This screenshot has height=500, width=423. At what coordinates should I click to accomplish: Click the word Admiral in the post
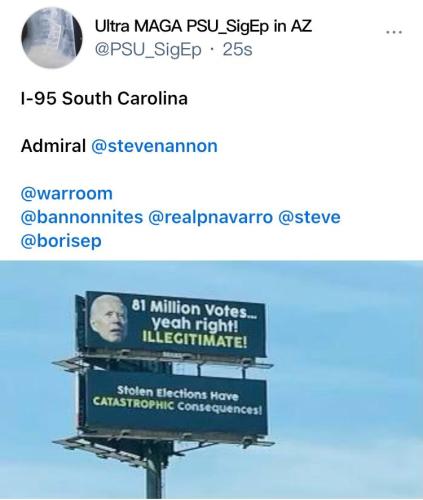pos(53,146)
